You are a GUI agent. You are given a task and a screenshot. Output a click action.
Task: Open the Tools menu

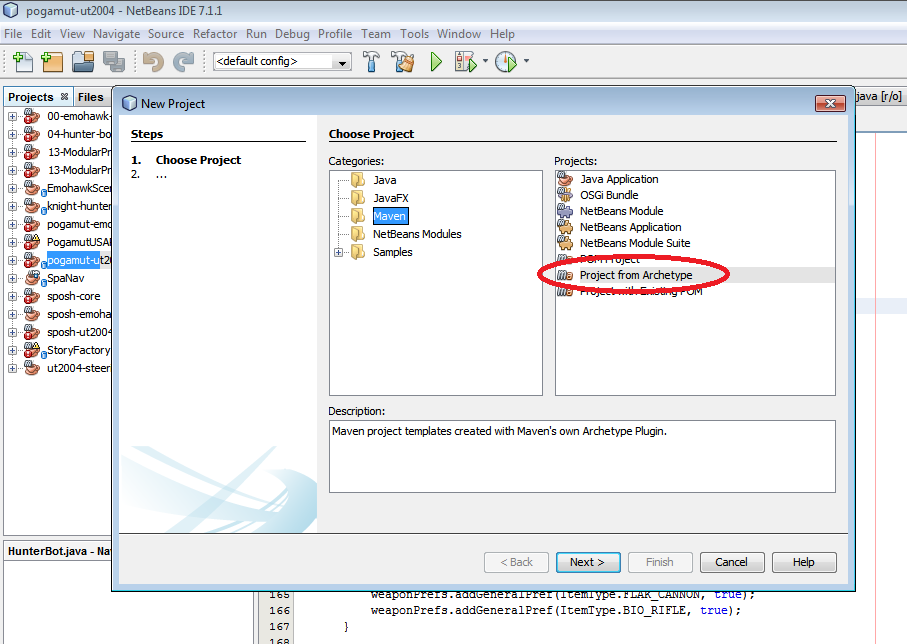point(414,34)
